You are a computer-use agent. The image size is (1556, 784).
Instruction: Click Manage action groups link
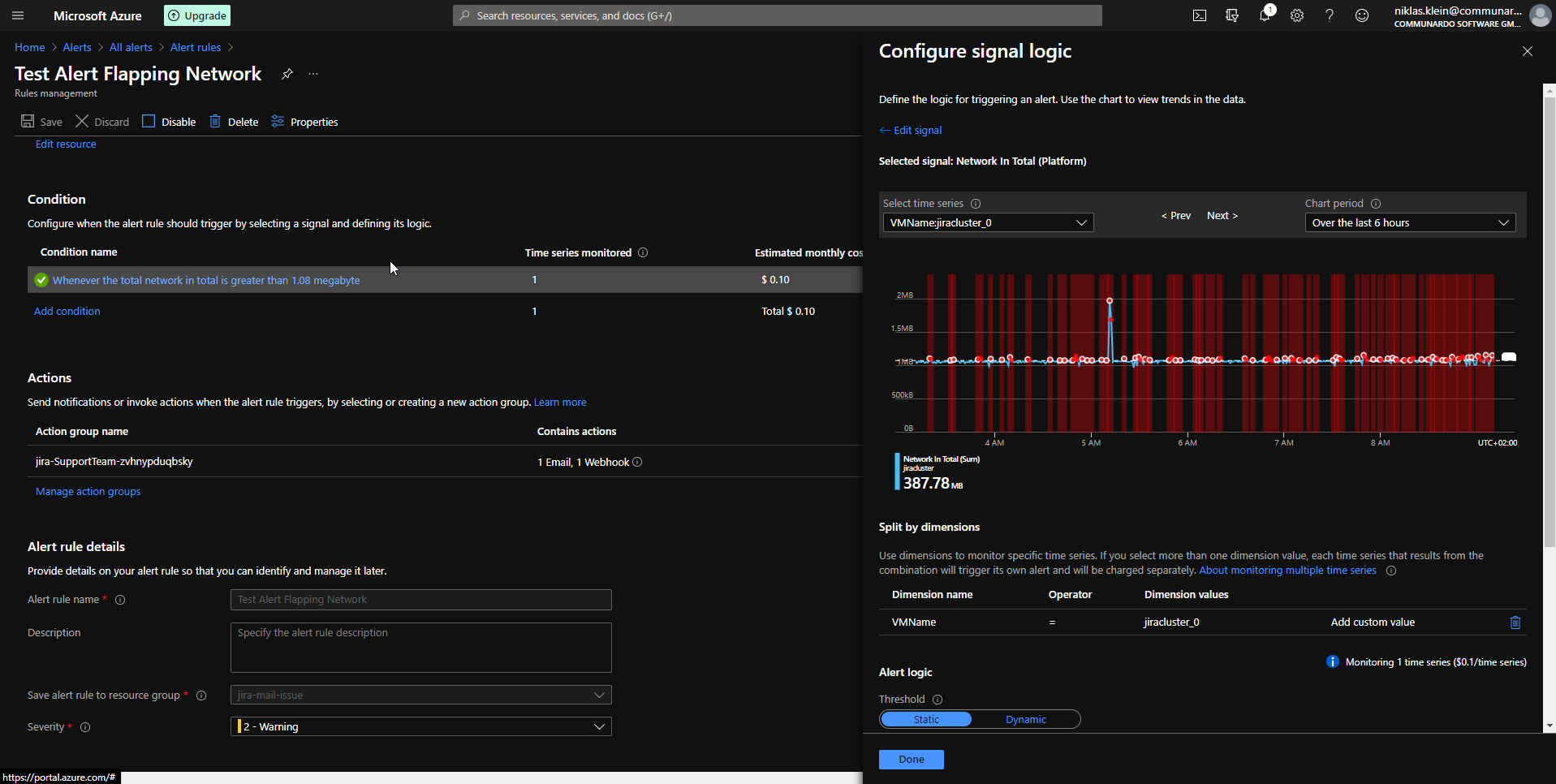pyautogui.click(x=88, y=491)
